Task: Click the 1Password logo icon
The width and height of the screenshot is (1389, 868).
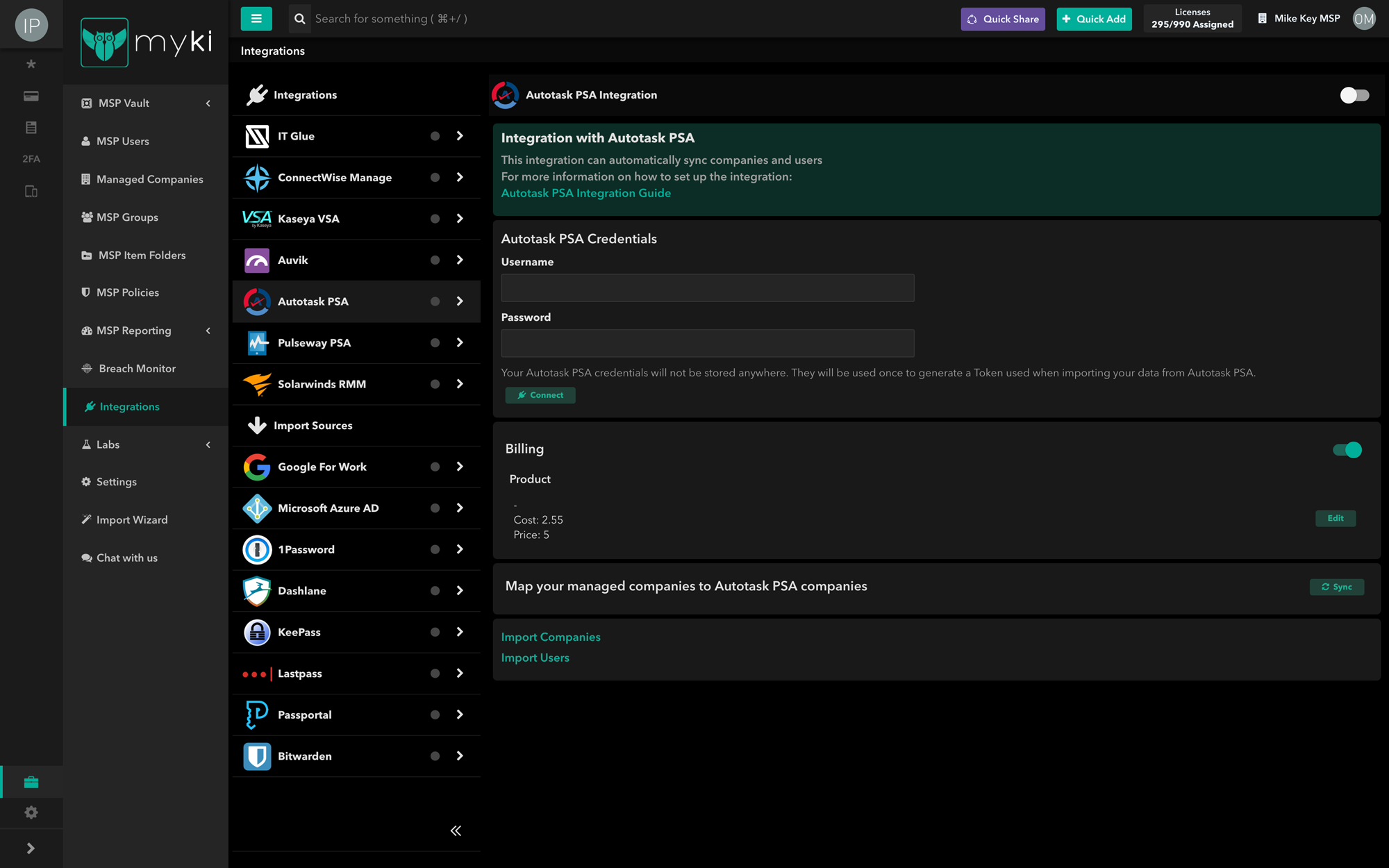Action: pyautogui.click(x=257, y=549)
